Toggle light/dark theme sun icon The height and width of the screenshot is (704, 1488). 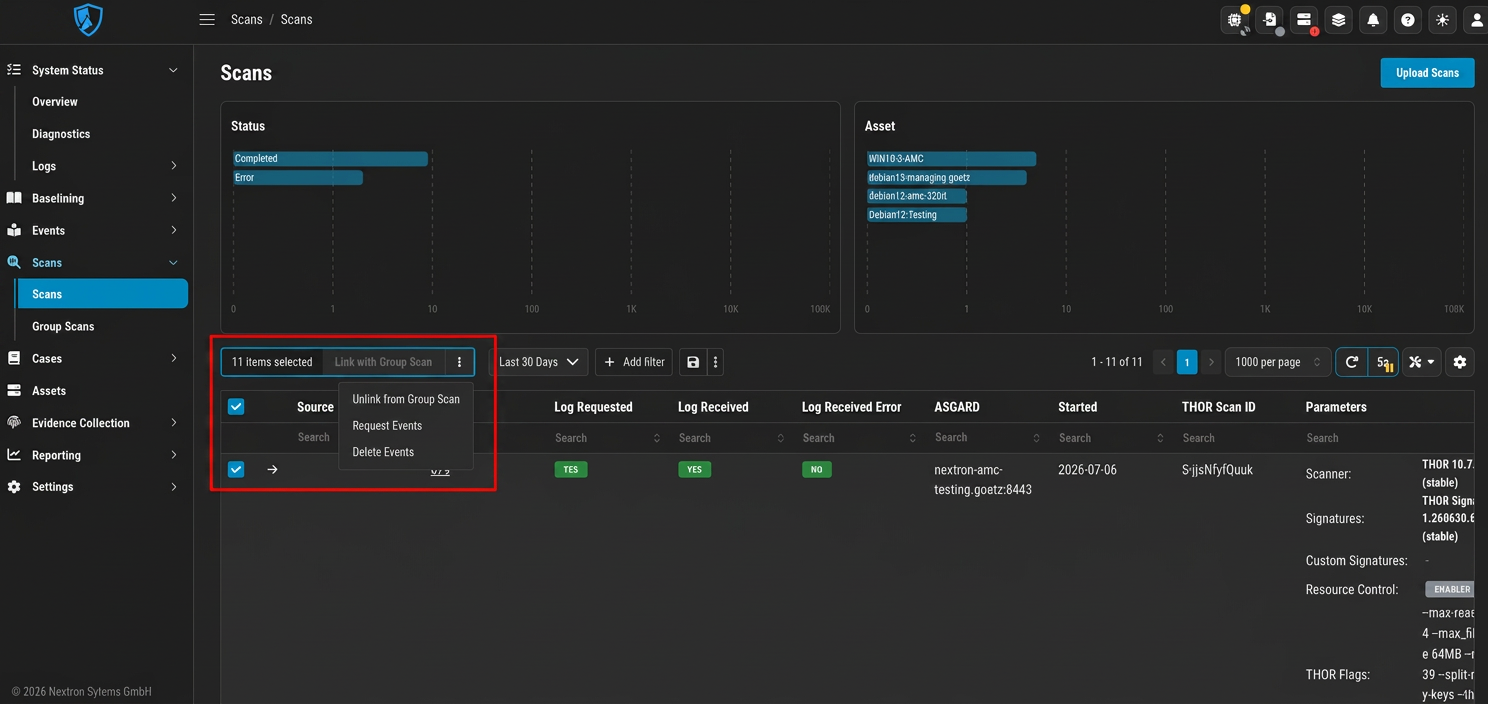click(1442, 19)
